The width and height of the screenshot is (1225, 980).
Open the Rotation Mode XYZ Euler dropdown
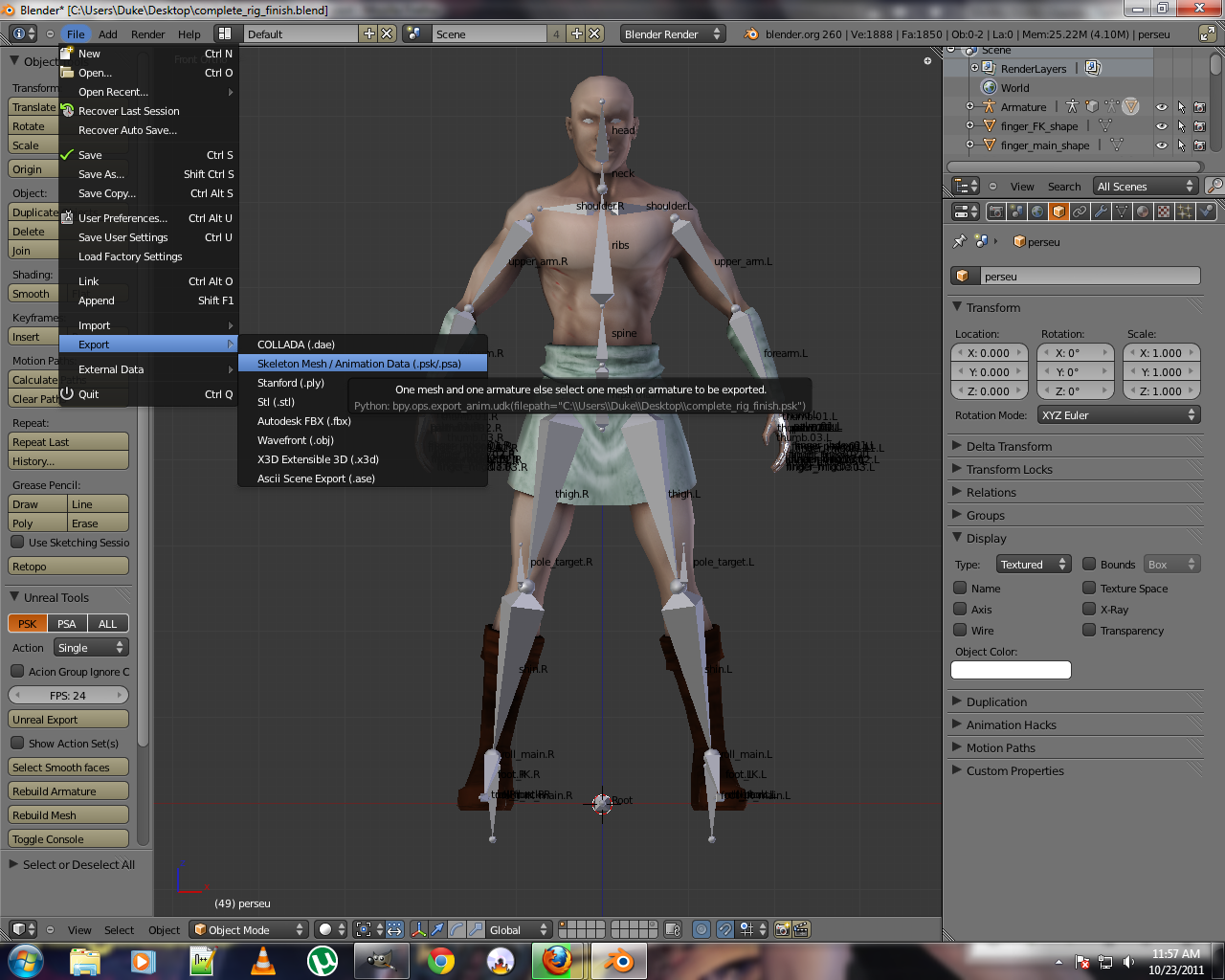pyautogui.click(x=1119, y=415)
